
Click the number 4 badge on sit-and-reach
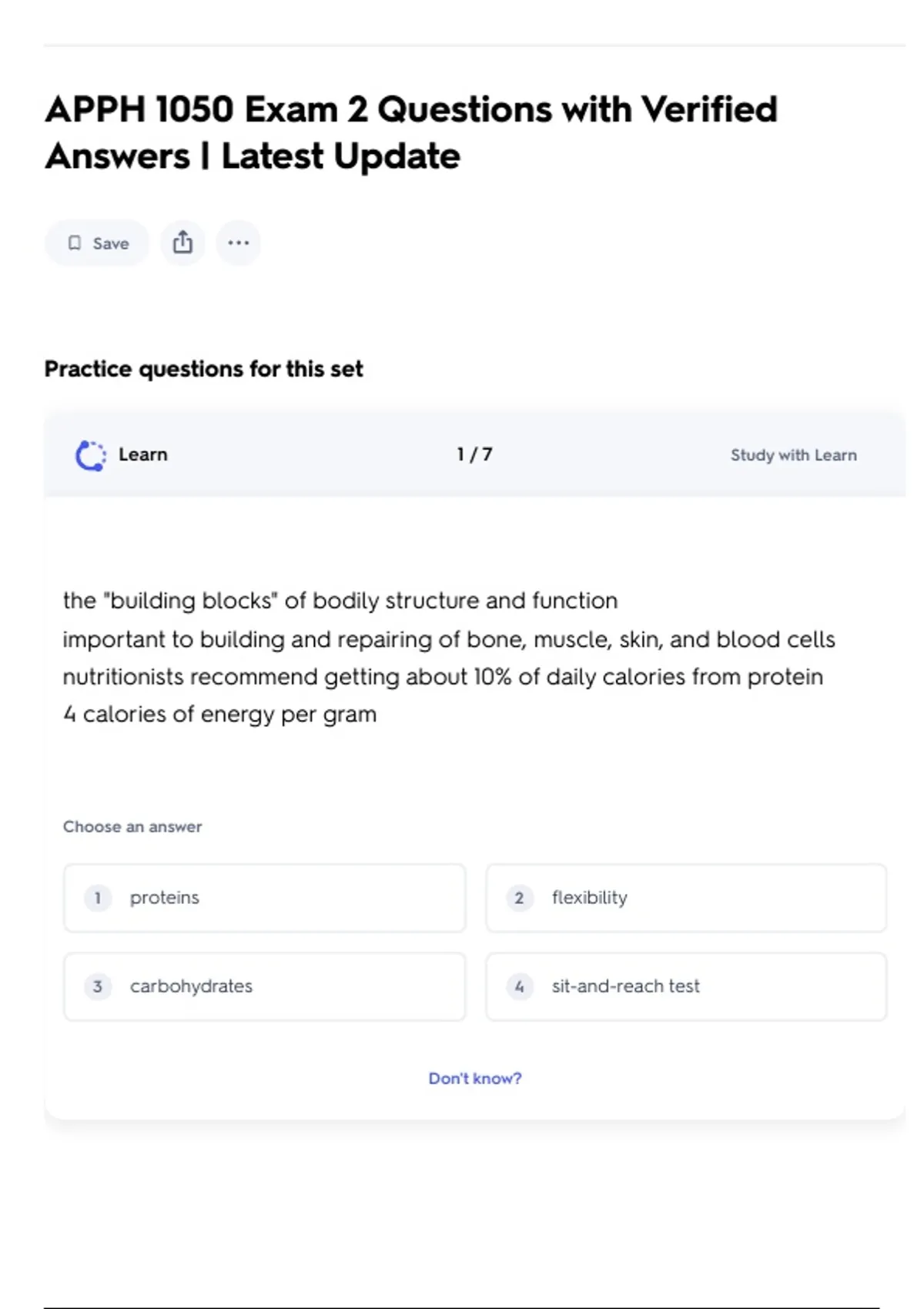click(520, 986)
